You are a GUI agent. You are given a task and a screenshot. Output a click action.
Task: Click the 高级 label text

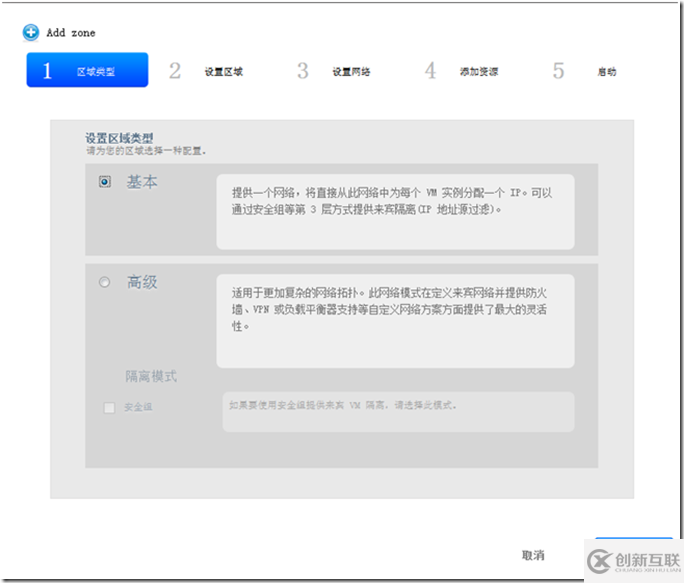click(x=142, y=283)
